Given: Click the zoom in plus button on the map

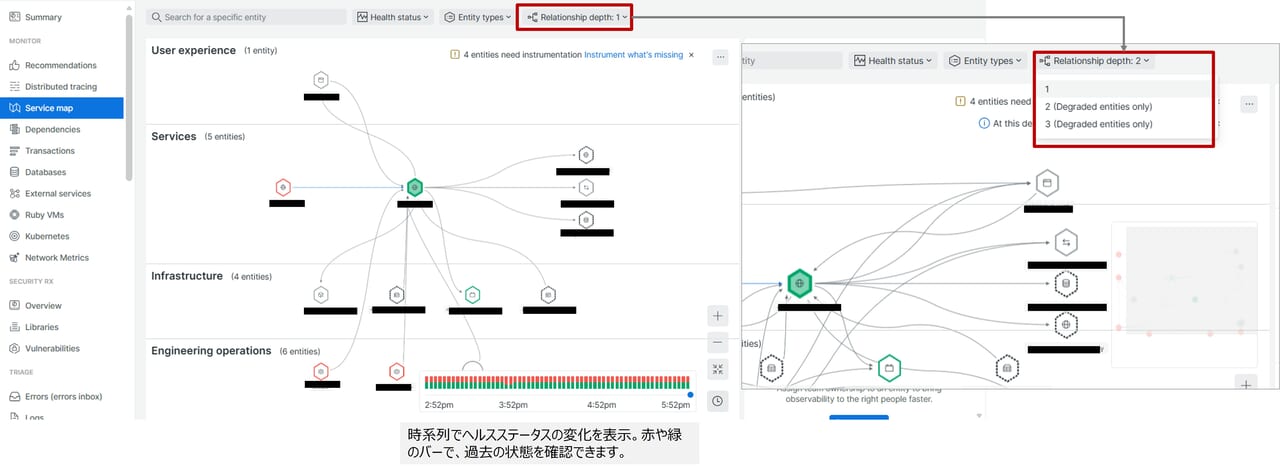Looking at the screenshot, I should tap(717, 316).
